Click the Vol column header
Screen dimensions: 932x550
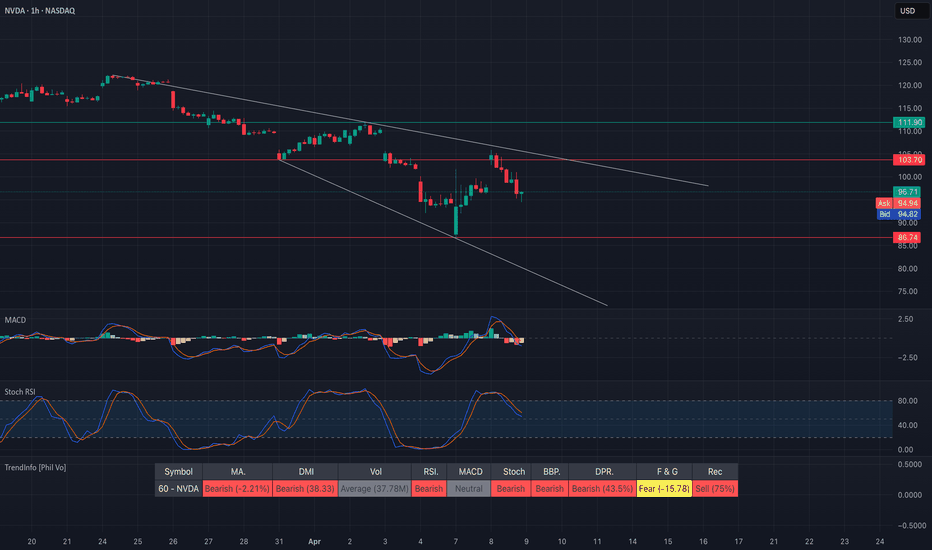pos(375,472)
